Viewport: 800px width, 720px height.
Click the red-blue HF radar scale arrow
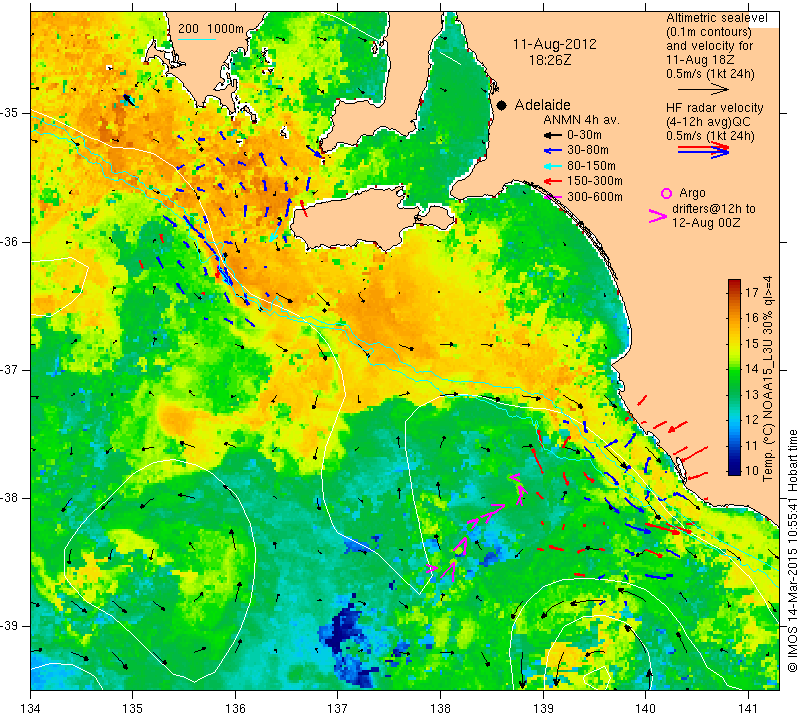[703, 150]
